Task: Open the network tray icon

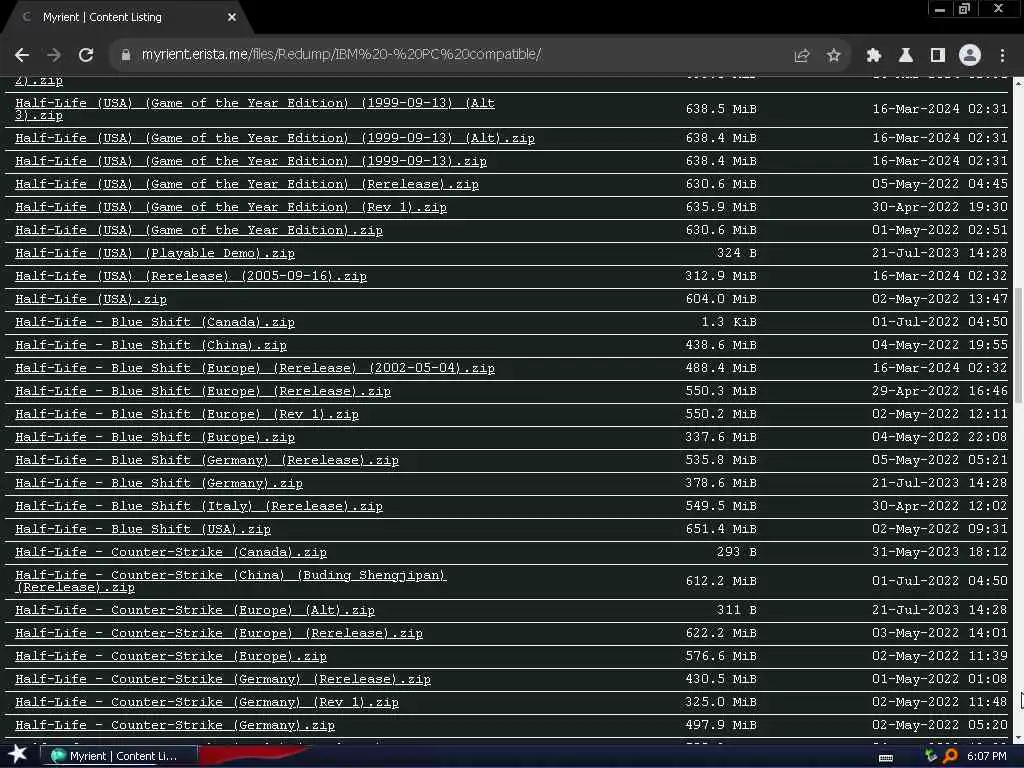Action: tap(931, 756)
